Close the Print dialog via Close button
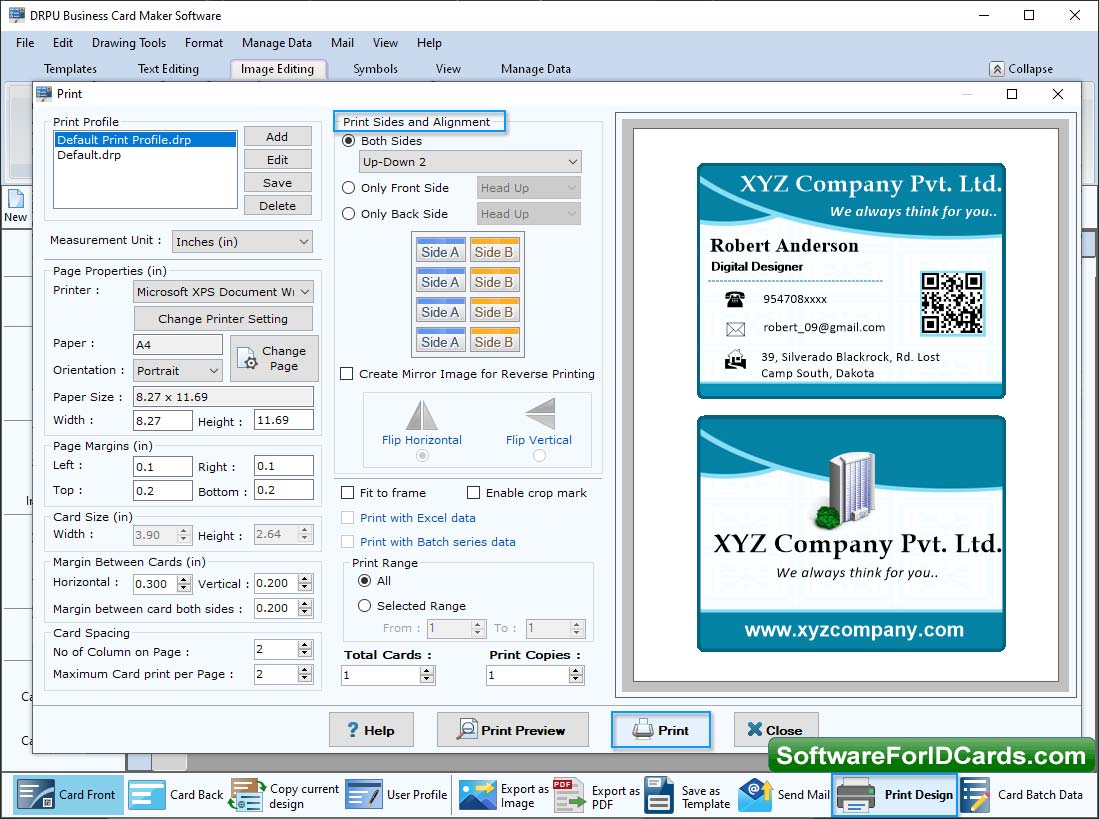This screenshot has width=1099, height=819. click(775, 730)
